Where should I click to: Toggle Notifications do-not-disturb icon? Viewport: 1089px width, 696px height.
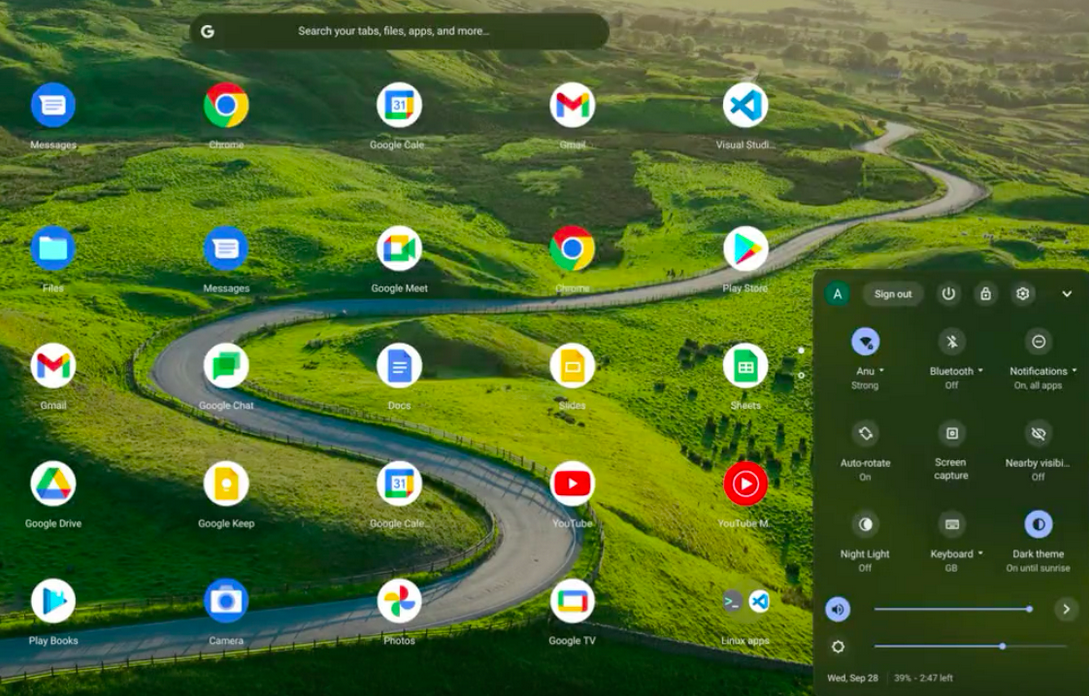(x=1038, y=342)
